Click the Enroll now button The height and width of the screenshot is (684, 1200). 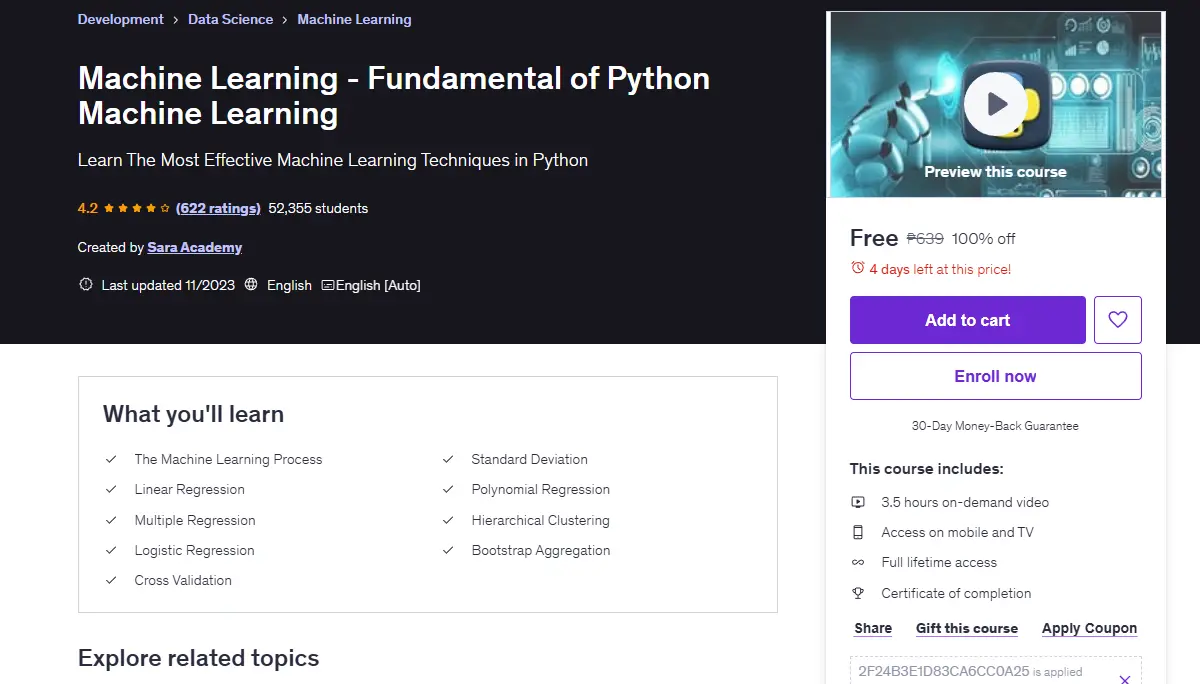pyautogui.click(x=996, y=376)
